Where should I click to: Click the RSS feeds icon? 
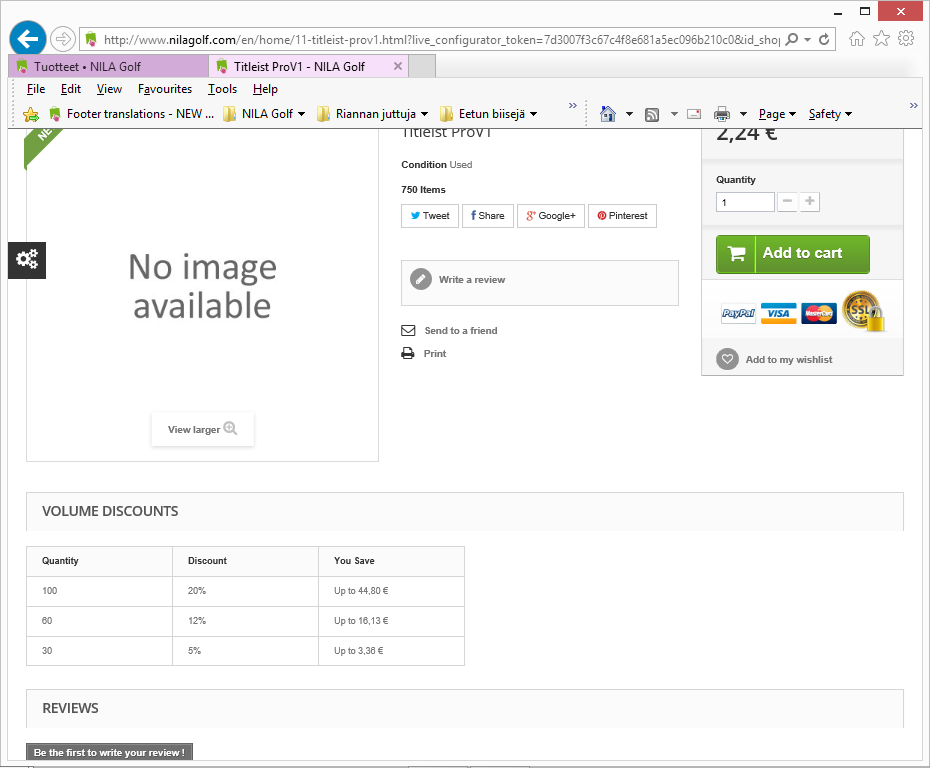652,114
